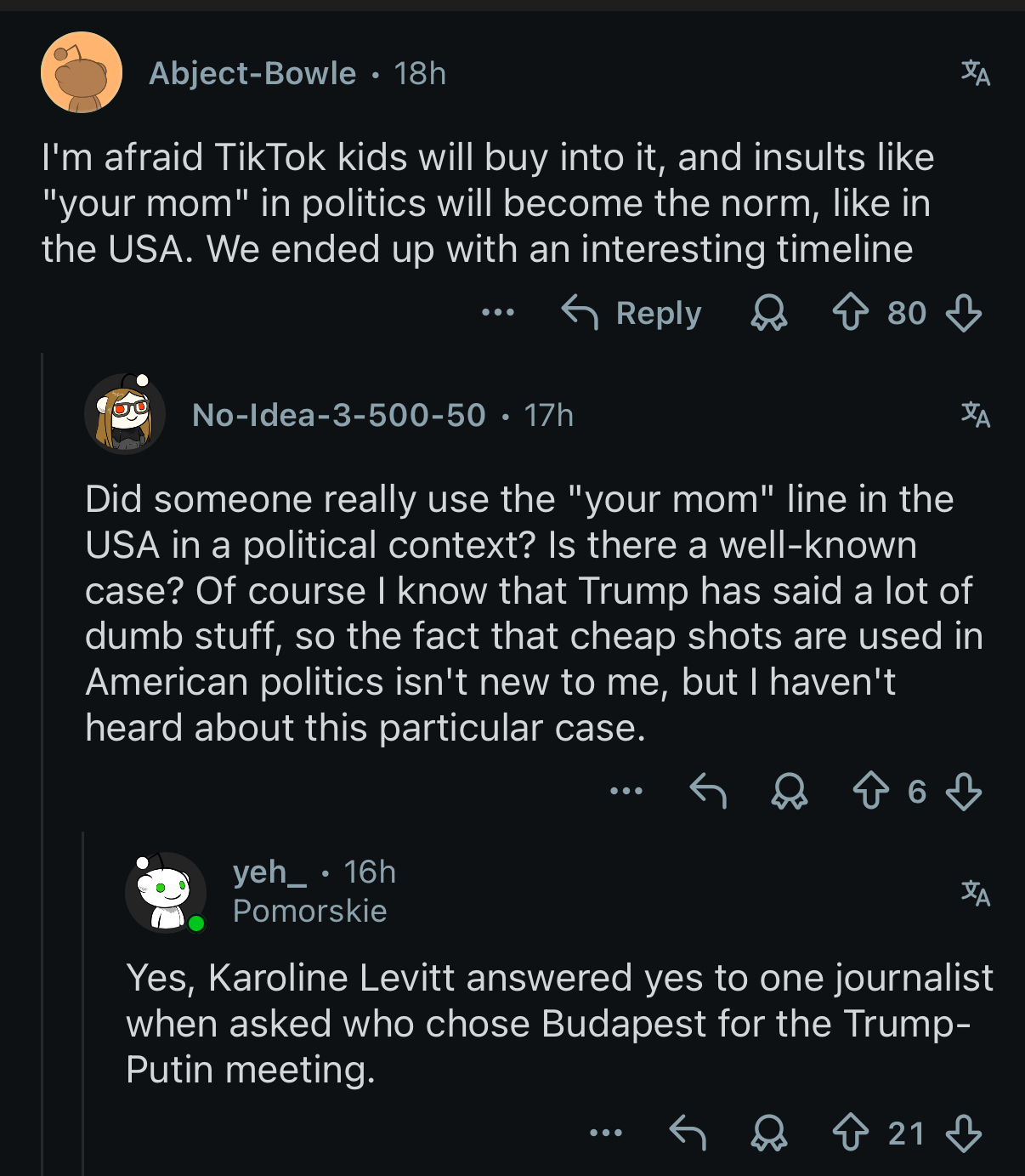This screenshot has height=1176, width=1025.
Task: Open Abject-Bowle's profile avatar
Action: (x=82, y=73)
